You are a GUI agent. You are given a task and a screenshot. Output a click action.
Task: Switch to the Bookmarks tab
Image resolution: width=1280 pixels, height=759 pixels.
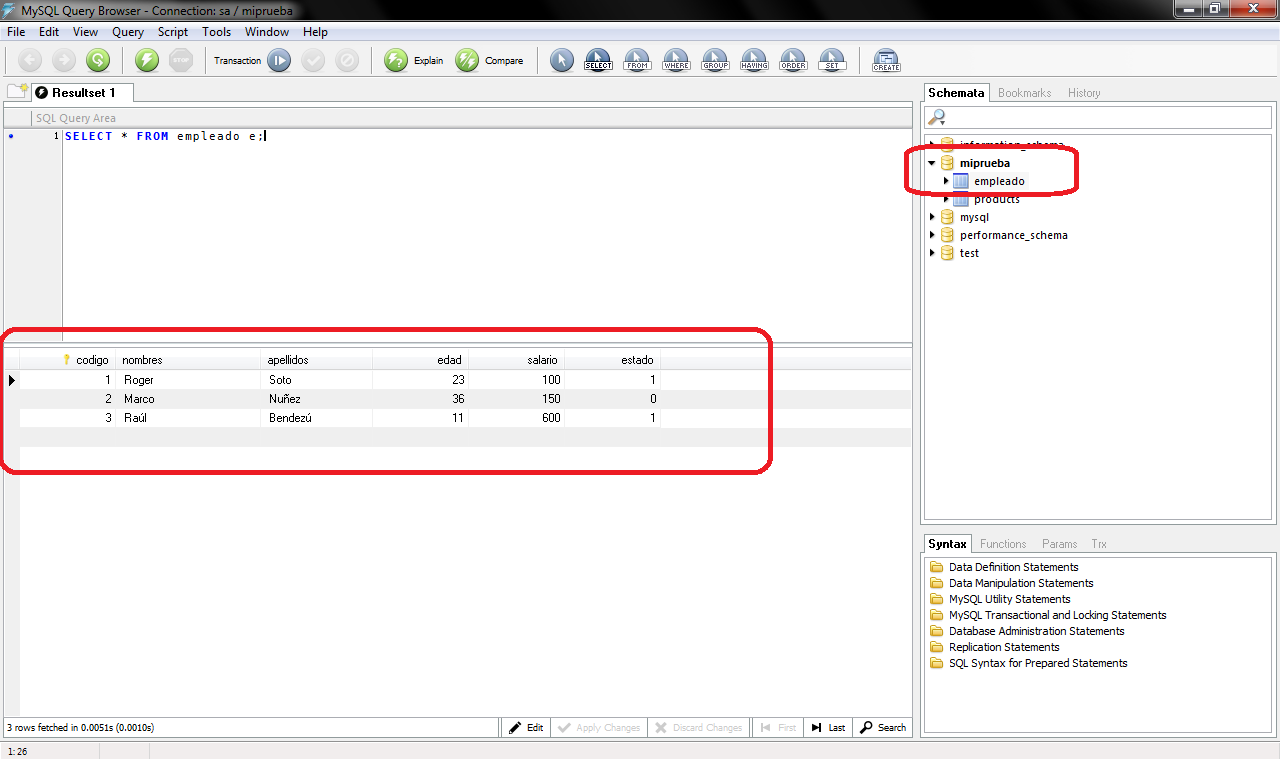[1024, 92]
